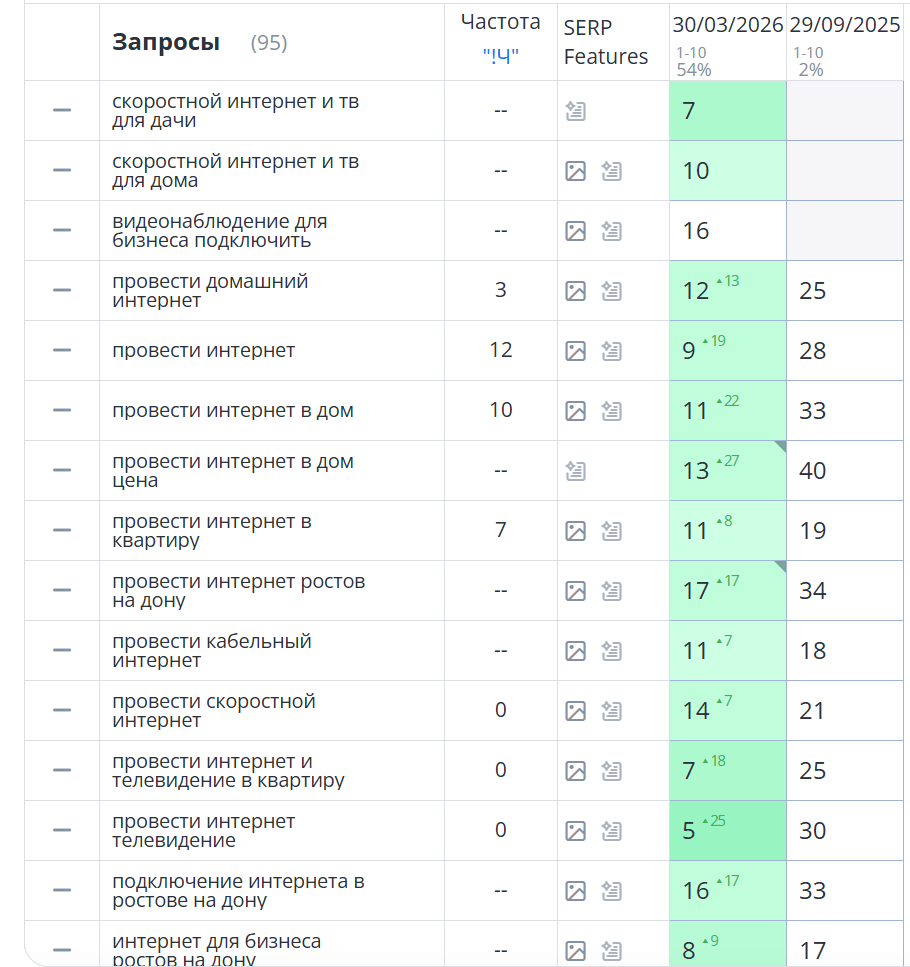
Task: Collapse row 'провести домашний интернет' using its dash
Action: click(62, 290)
